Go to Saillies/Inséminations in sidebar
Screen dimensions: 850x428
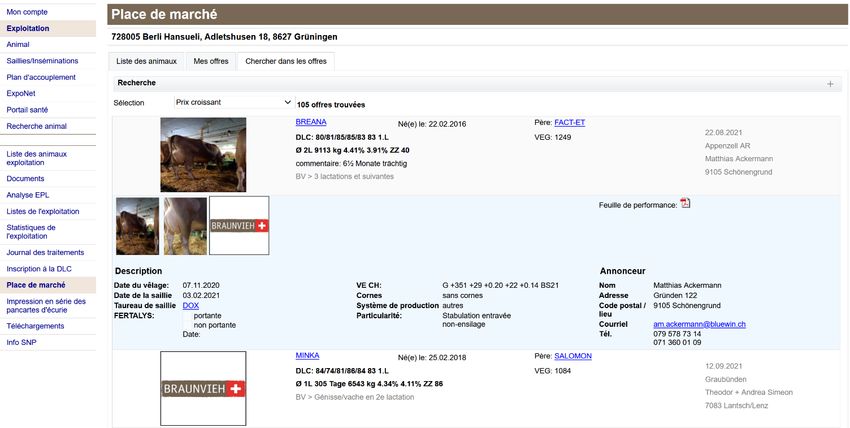[43, 61]
